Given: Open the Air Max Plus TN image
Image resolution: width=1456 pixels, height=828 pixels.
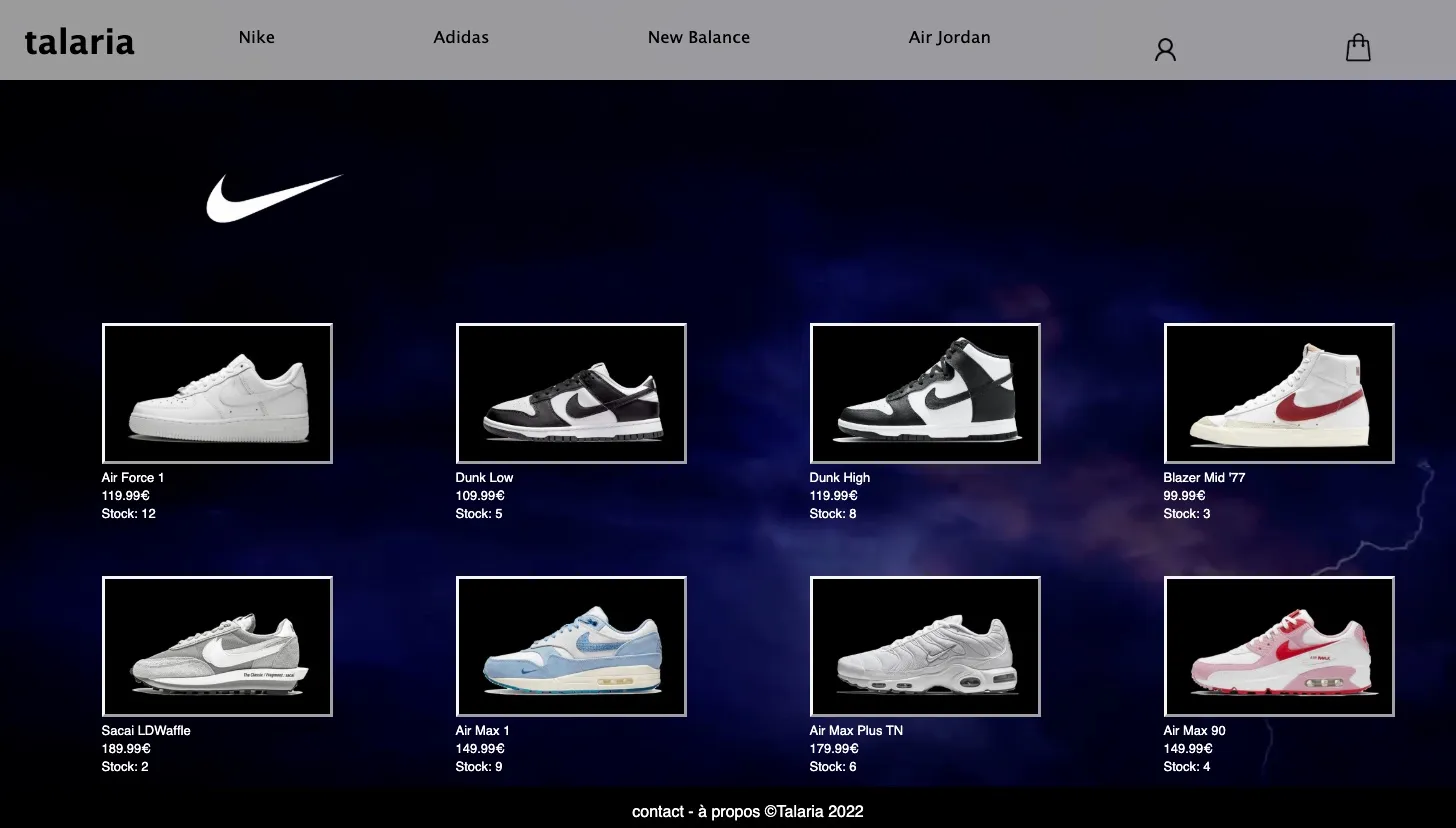Looking at the screenshot, I should [x=925, y=646].
